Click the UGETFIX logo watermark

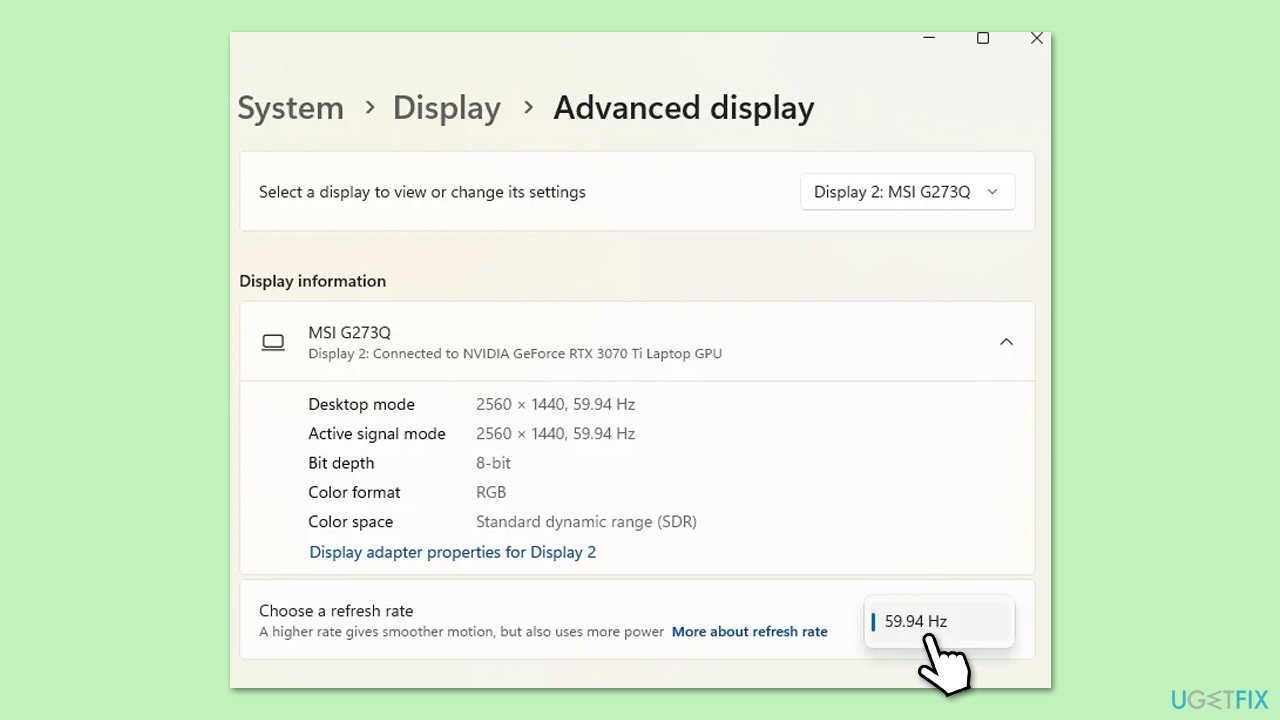pos(1216,698)
